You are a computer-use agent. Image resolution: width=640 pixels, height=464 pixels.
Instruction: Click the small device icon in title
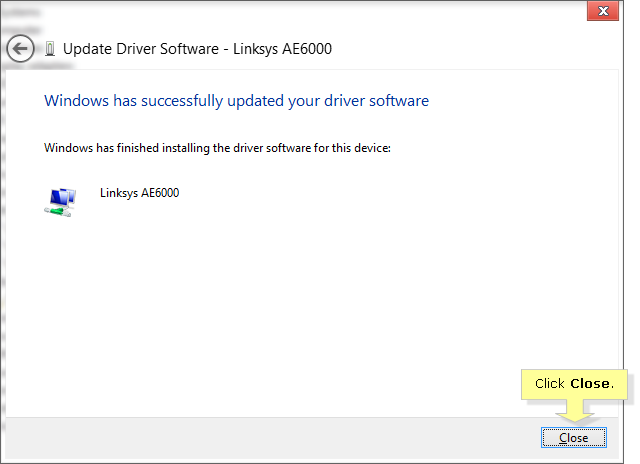click(50, 49)
